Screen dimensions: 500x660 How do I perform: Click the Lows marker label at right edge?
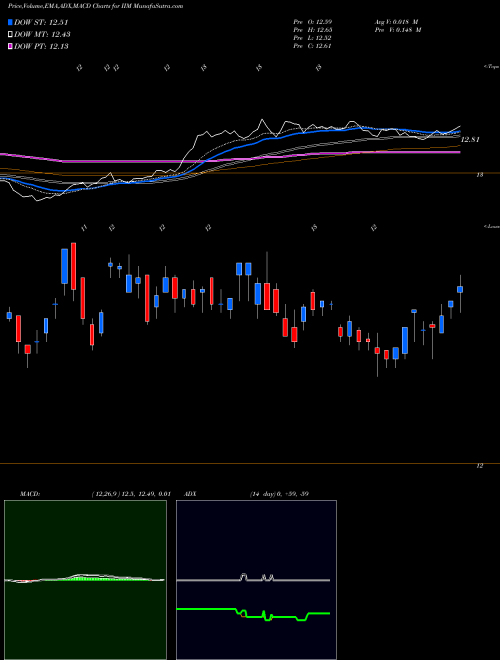492,227
